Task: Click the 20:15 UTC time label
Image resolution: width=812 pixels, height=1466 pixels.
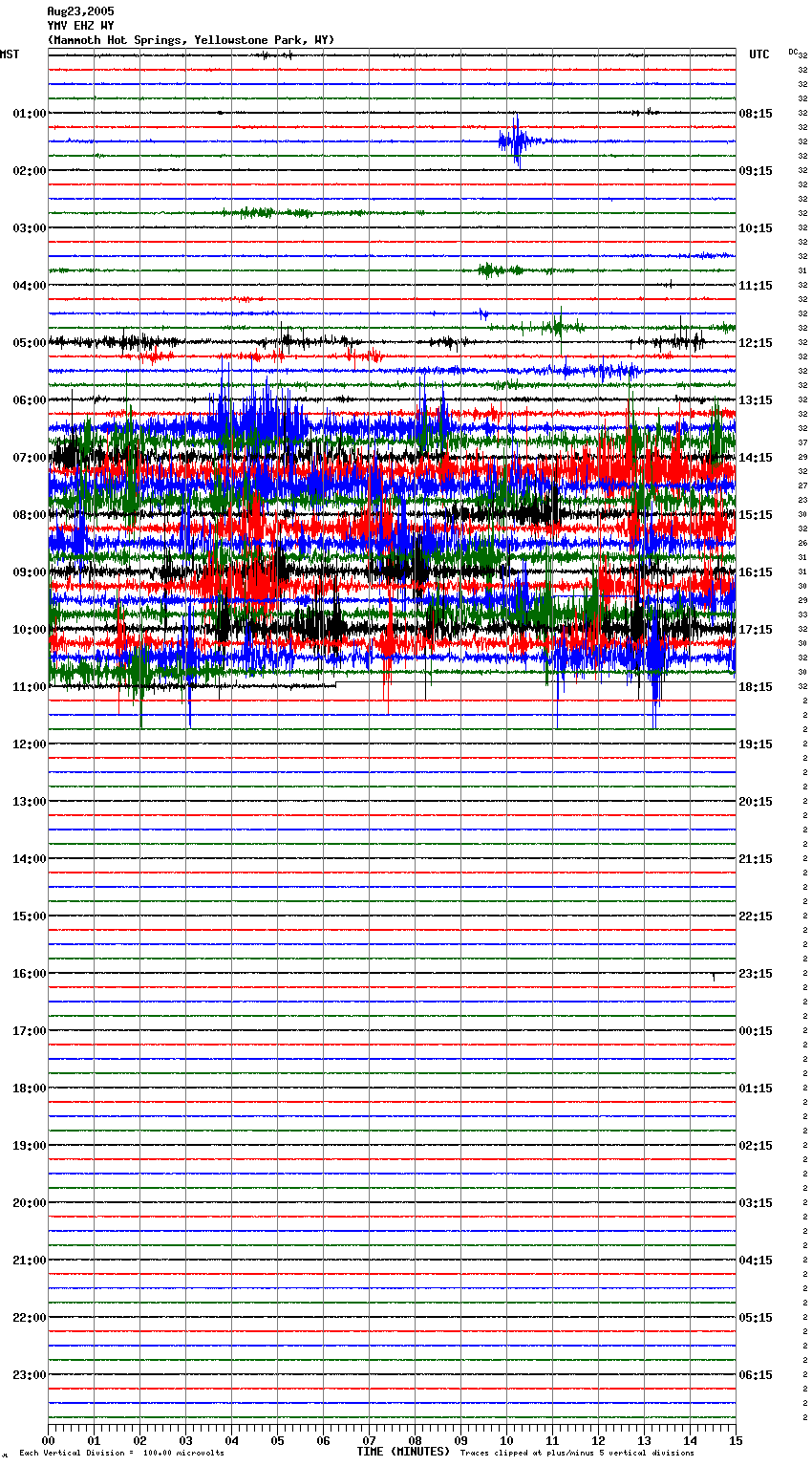Action: [x=756, y=802]
